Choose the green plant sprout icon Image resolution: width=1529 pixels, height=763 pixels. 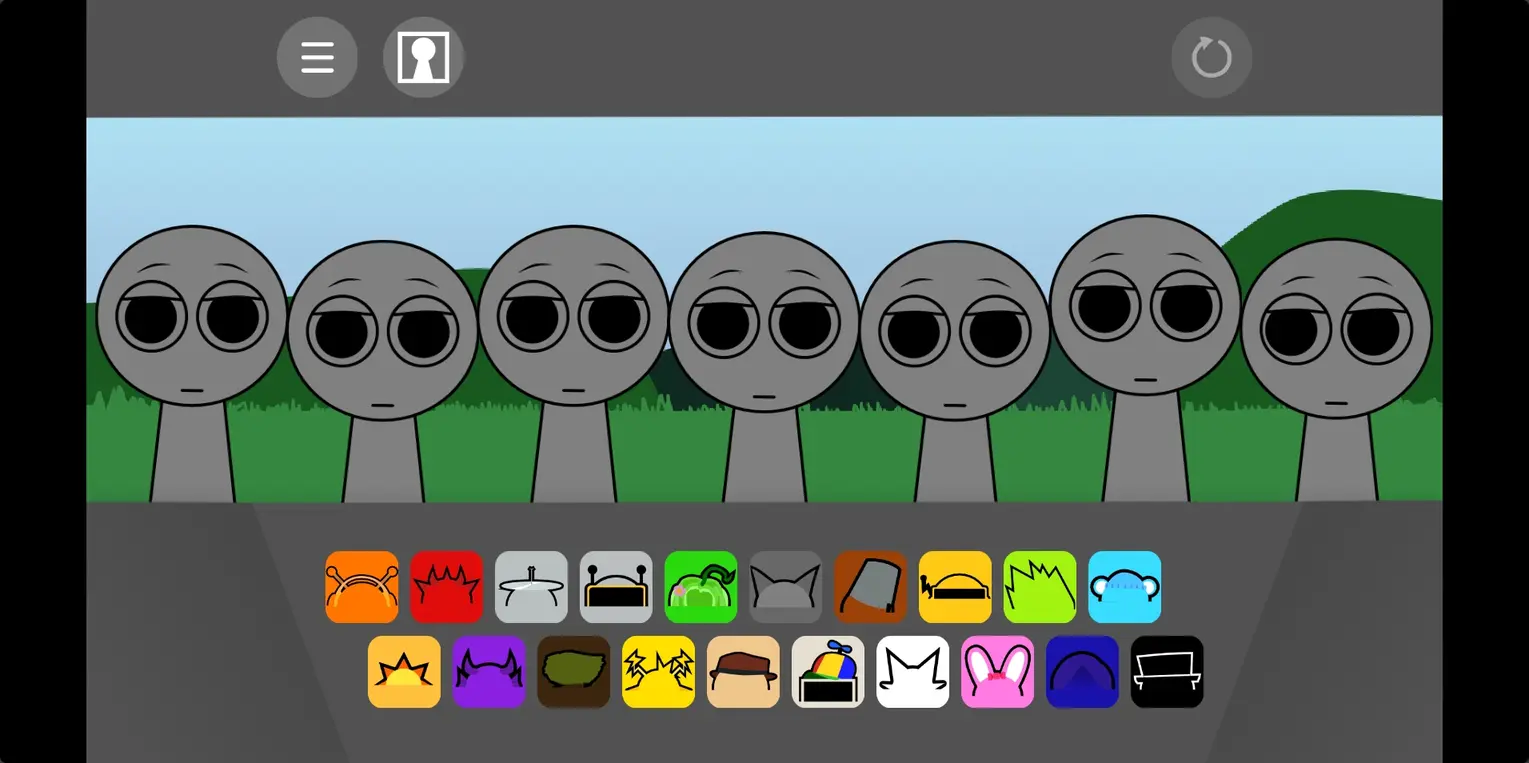(701, 587)
